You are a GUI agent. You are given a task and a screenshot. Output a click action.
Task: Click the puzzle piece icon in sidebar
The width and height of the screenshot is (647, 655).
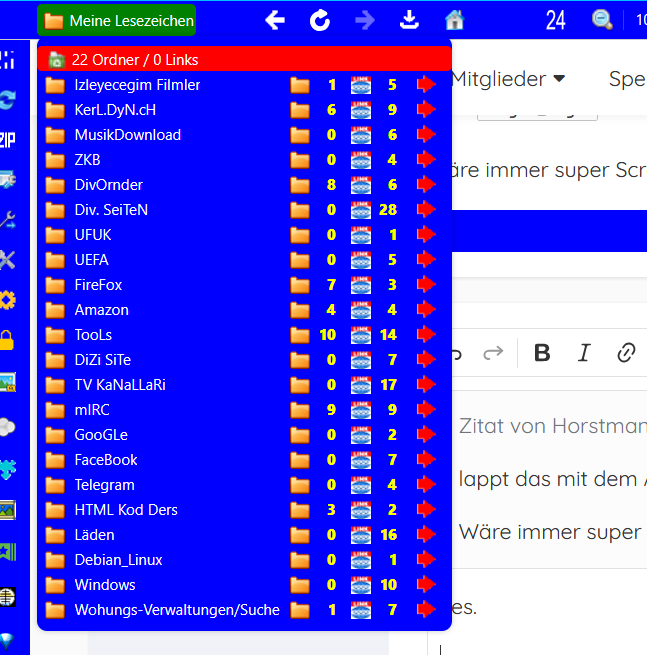click(x=8, y=469)
